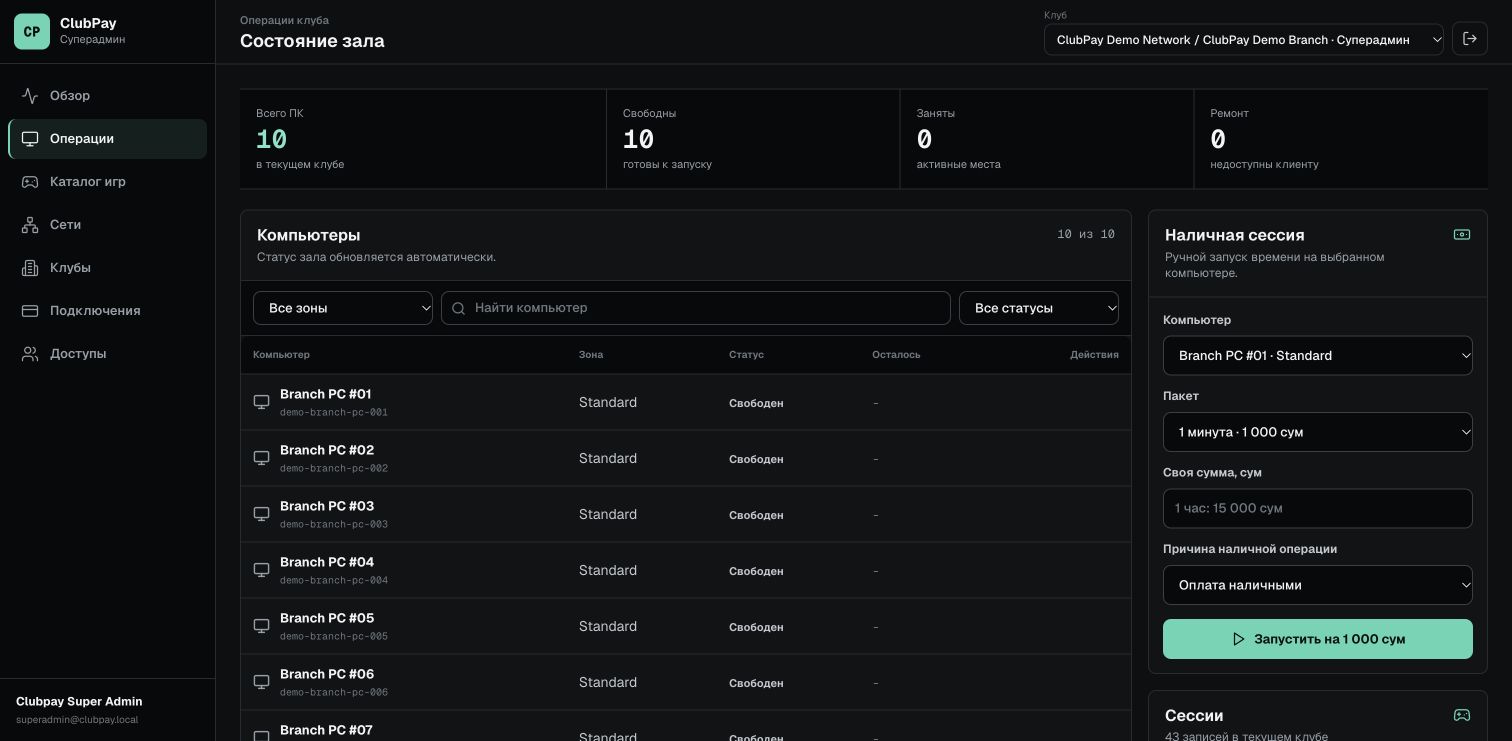This screenshot has width=1512, height=741.
Task: Open the Причина наличной операции dropdown
Action: 1318,585
